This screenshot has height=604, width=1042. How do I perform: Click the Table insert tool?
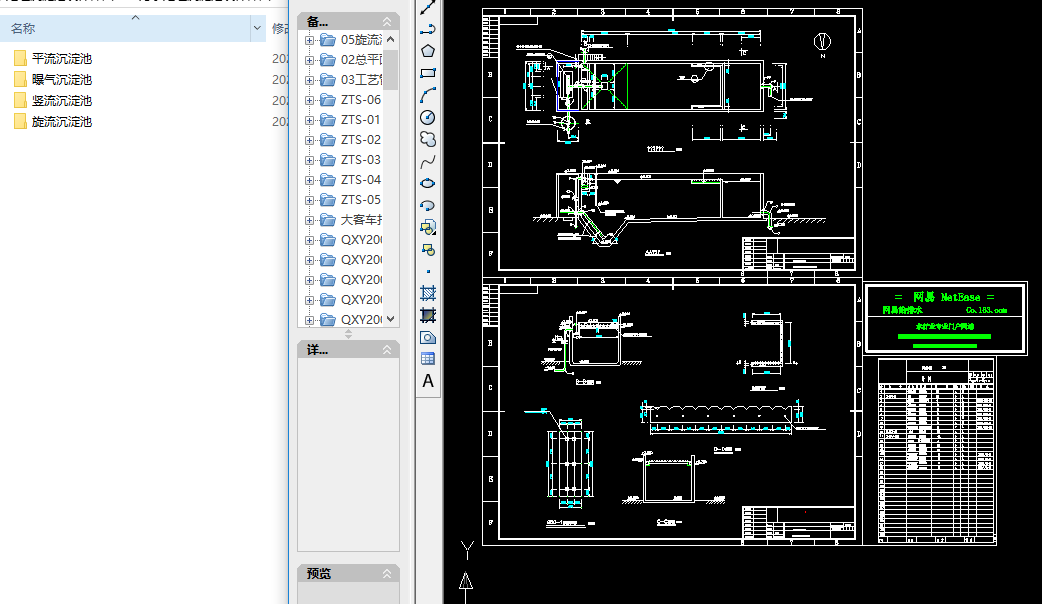[428, 358]
